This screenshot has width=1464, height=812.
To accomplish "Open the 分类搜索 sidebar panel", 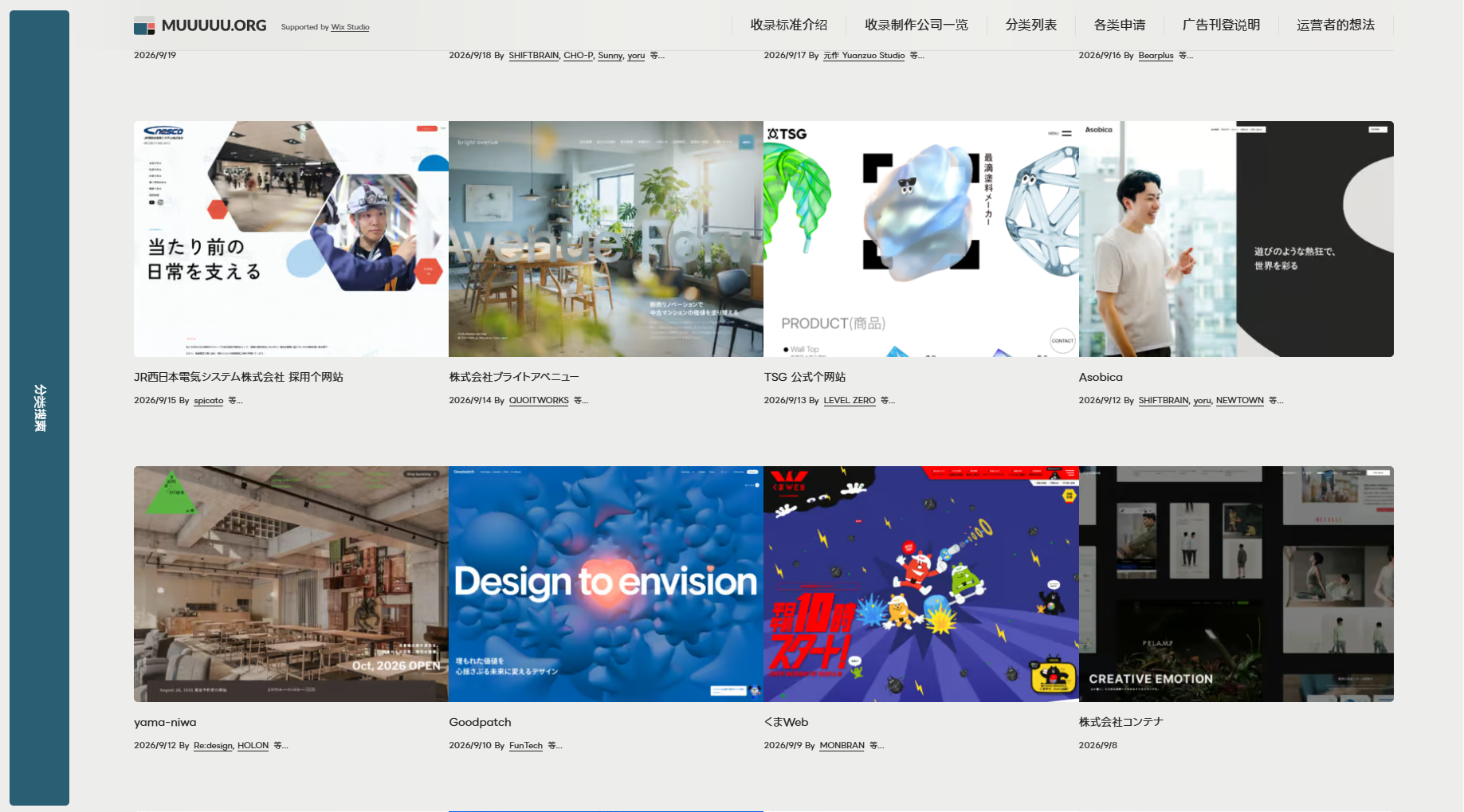I will point(39,408).
